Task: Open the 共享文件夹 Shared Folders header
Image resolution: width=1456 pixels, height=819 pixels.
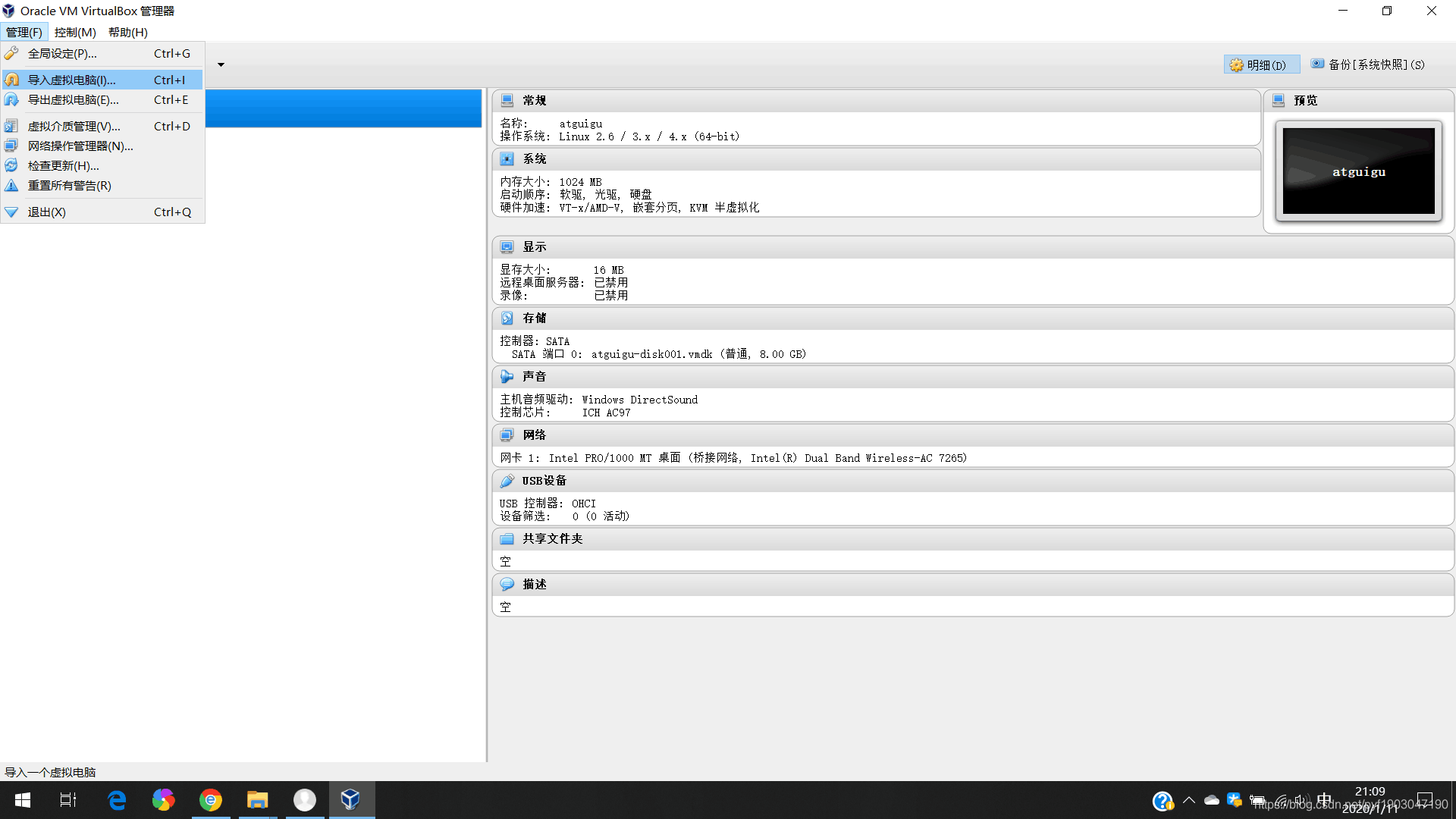Action: click(973, 539)
